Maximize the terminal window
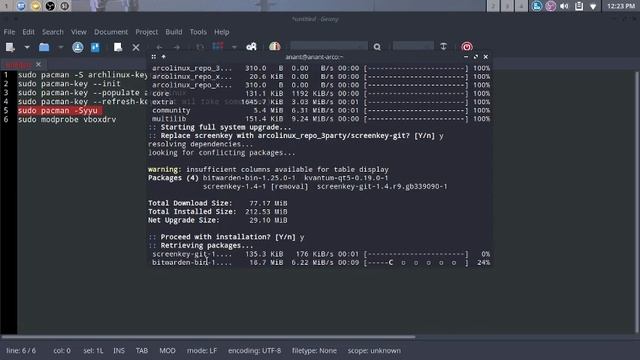The height and width of the screenshot is (360, 640). [x=476, y=57]
